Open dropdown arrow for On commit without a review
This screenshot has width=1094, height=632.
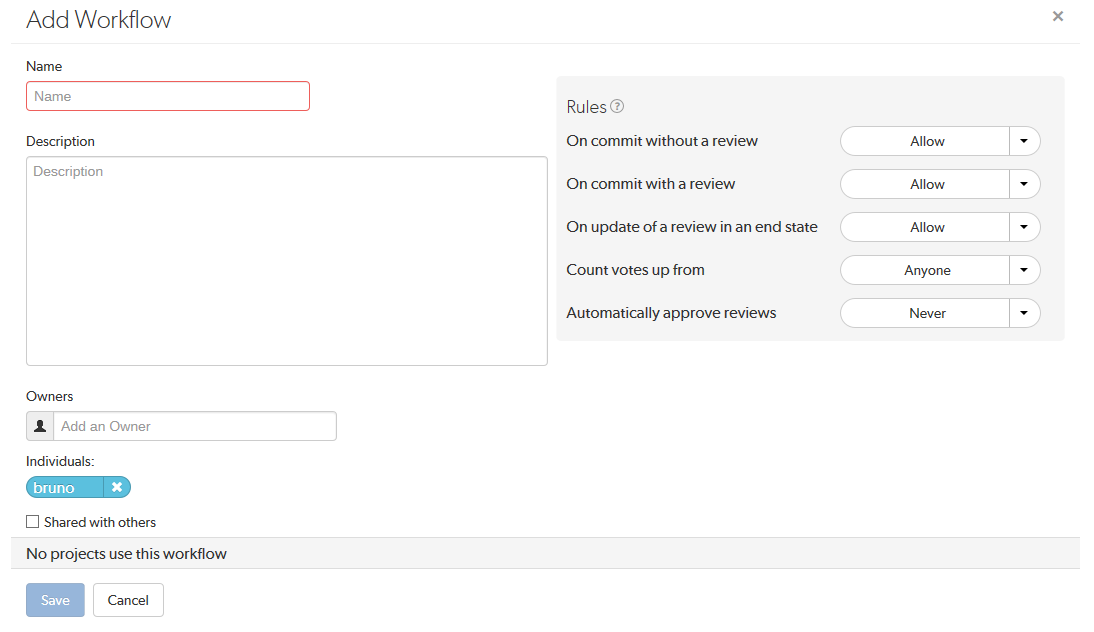1024,141
